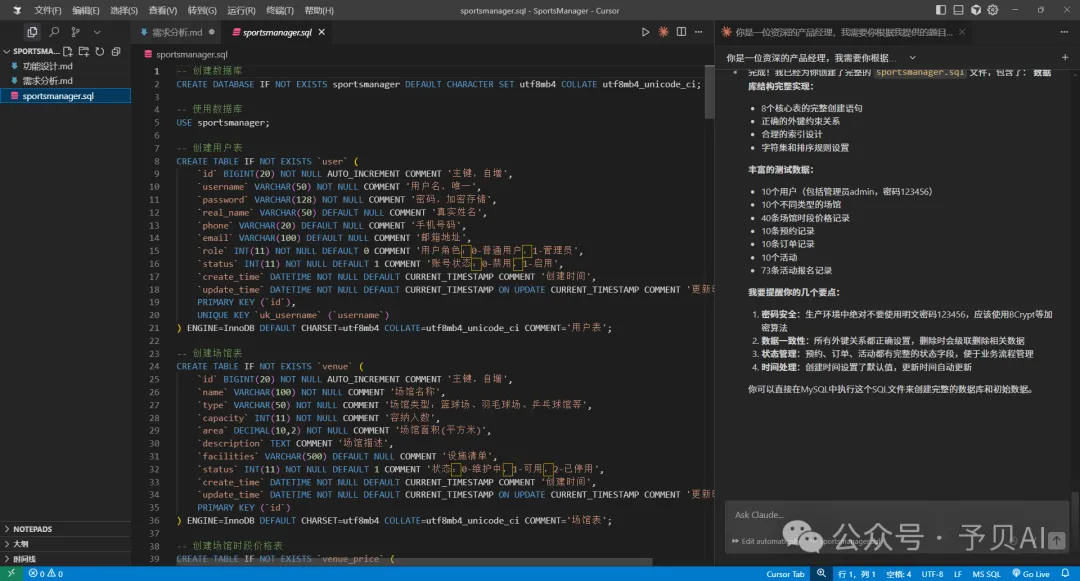Open the 编辑(E) menu
The height and width of the screenshot is (581, 1080).
point(85,10)
